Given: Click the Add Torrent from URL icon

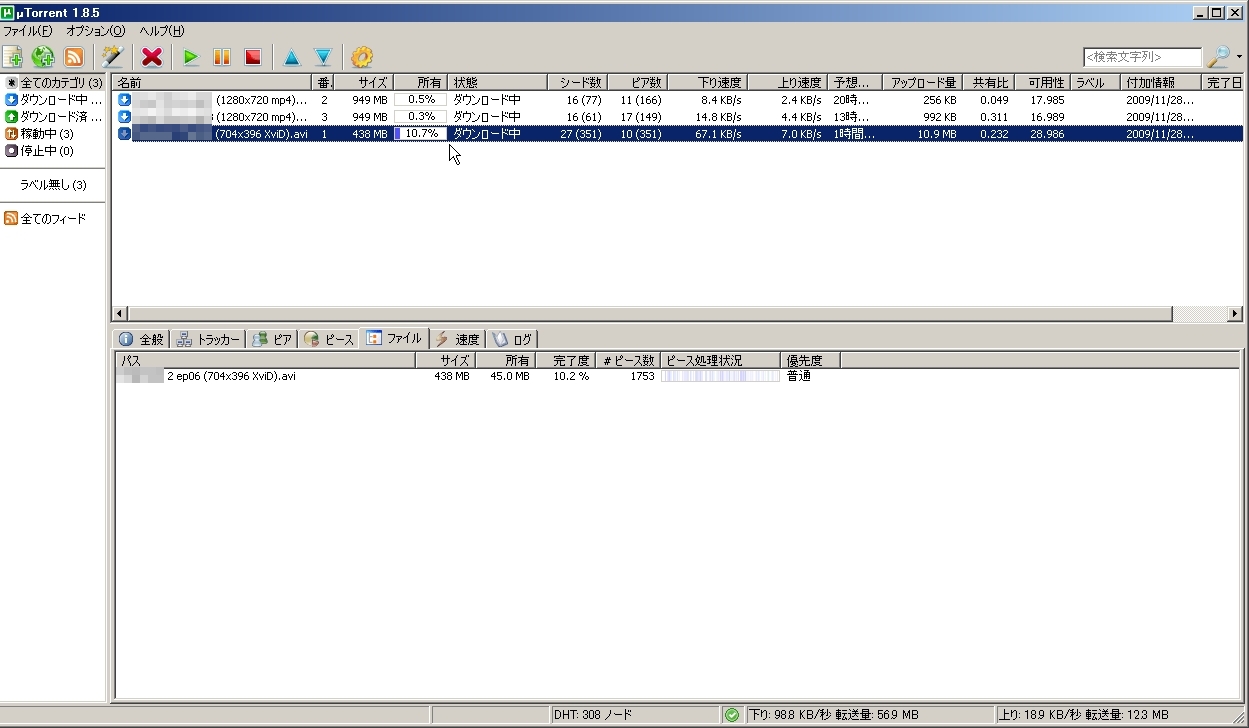Looking at the screenshot, I should coord(43,57).
